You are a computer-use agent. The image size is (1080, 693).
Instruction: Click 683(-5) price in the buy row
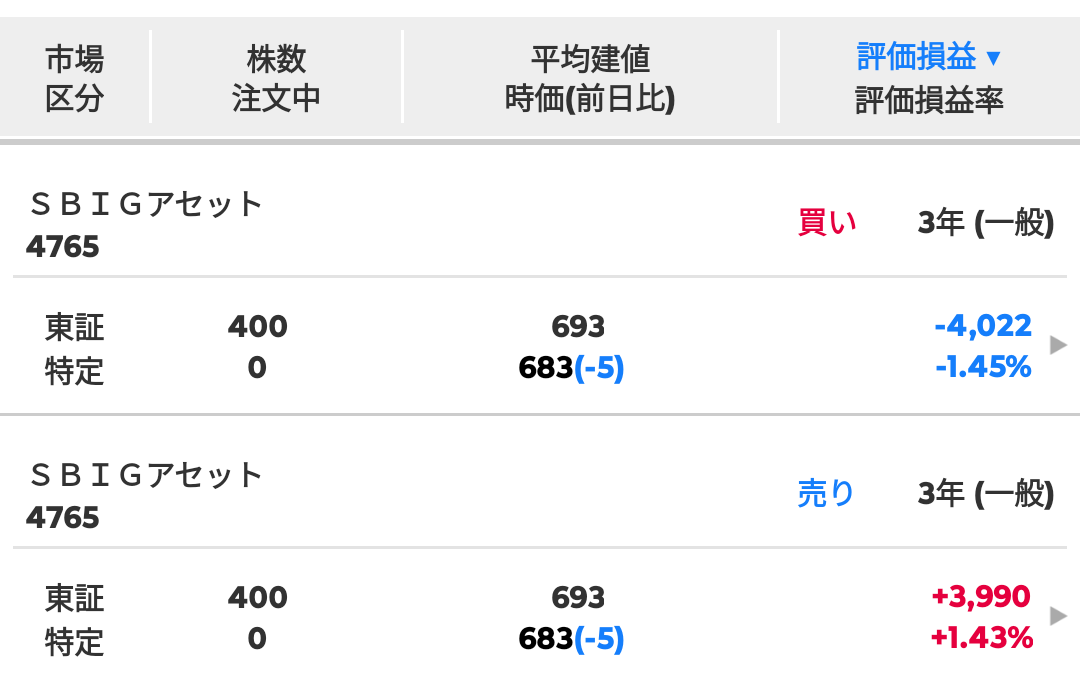click(571, 368)
